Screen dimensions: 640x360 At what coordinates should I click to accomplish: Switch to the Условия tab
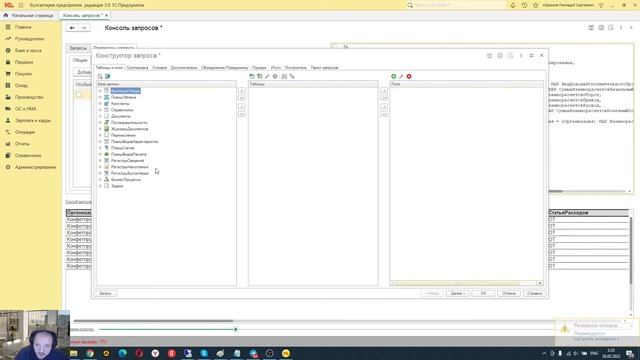(160, 68)
